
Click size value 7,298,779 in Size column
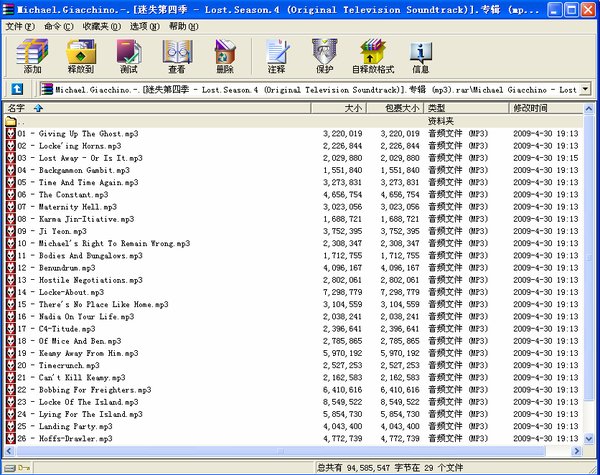tap(342, 292)
